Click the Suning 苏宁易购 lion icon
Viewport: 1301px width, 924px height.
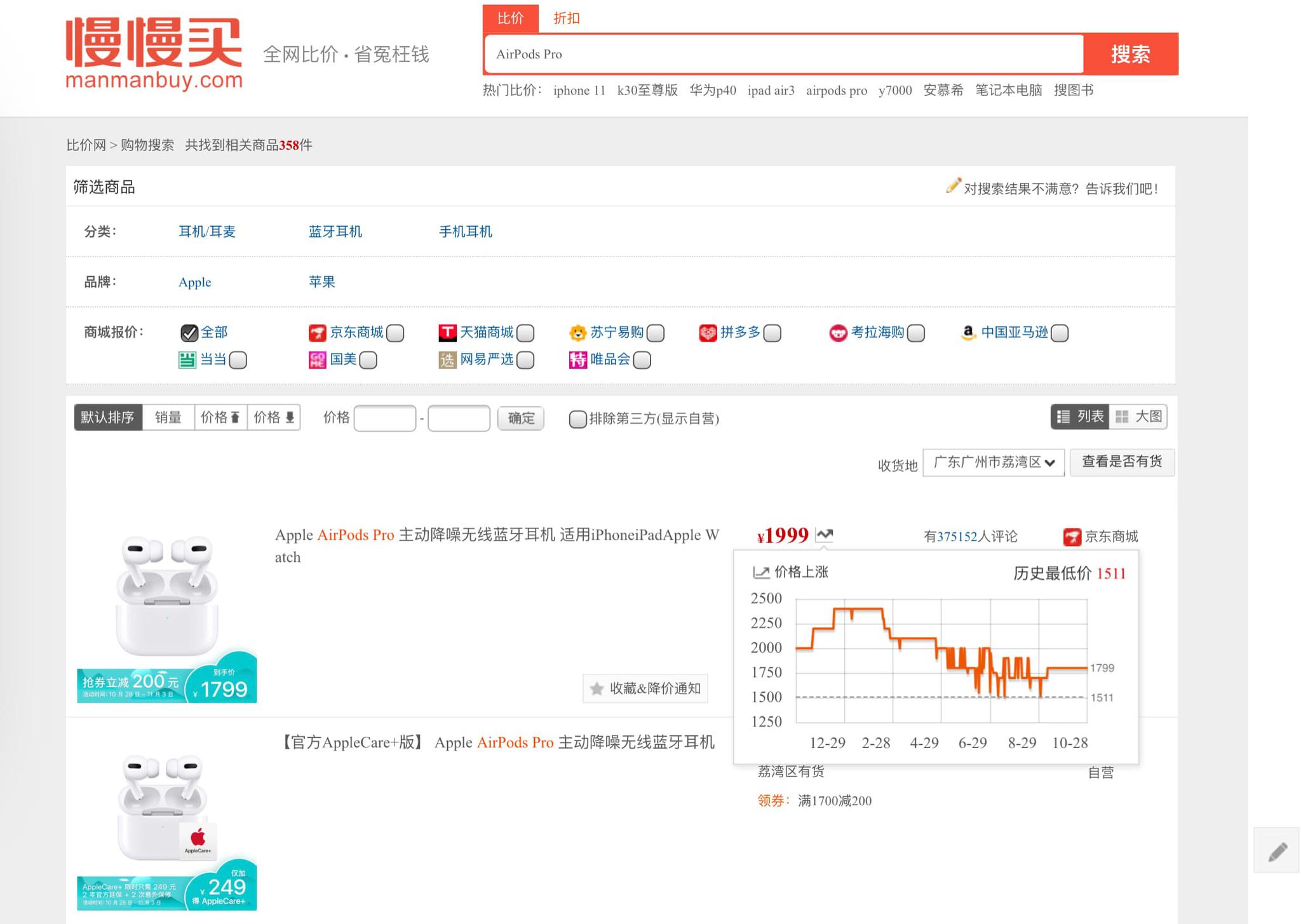click(577, 333)
